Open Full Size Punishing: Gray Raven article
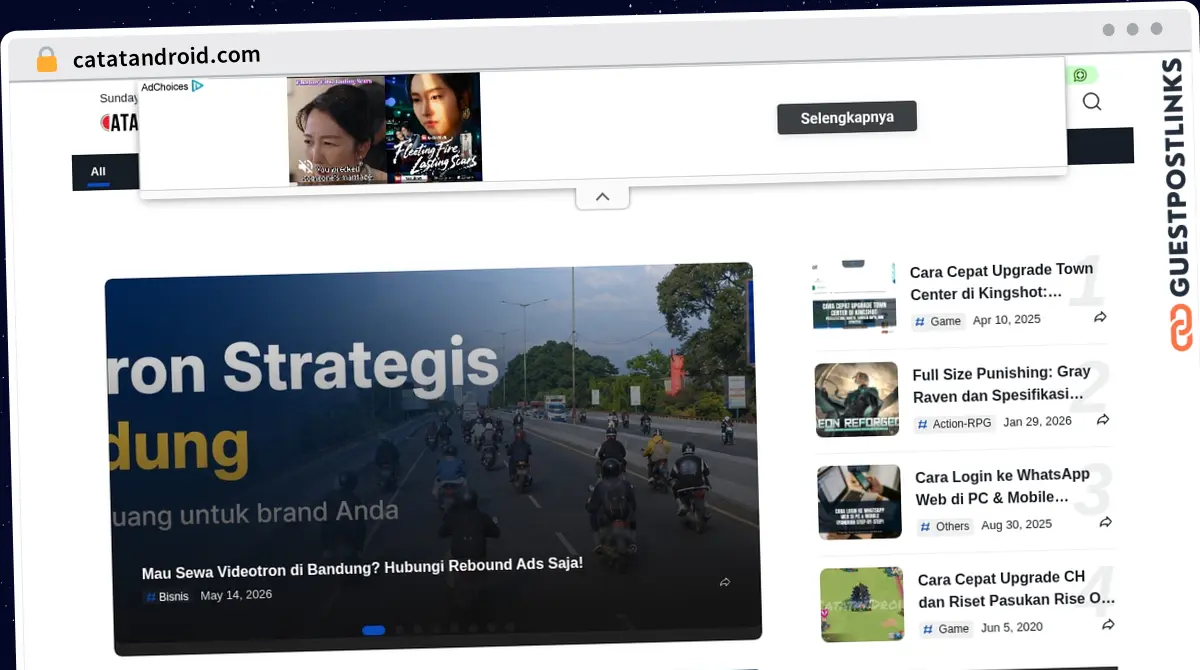This screenshot has width=1200, height=670. coord(1002,384)
